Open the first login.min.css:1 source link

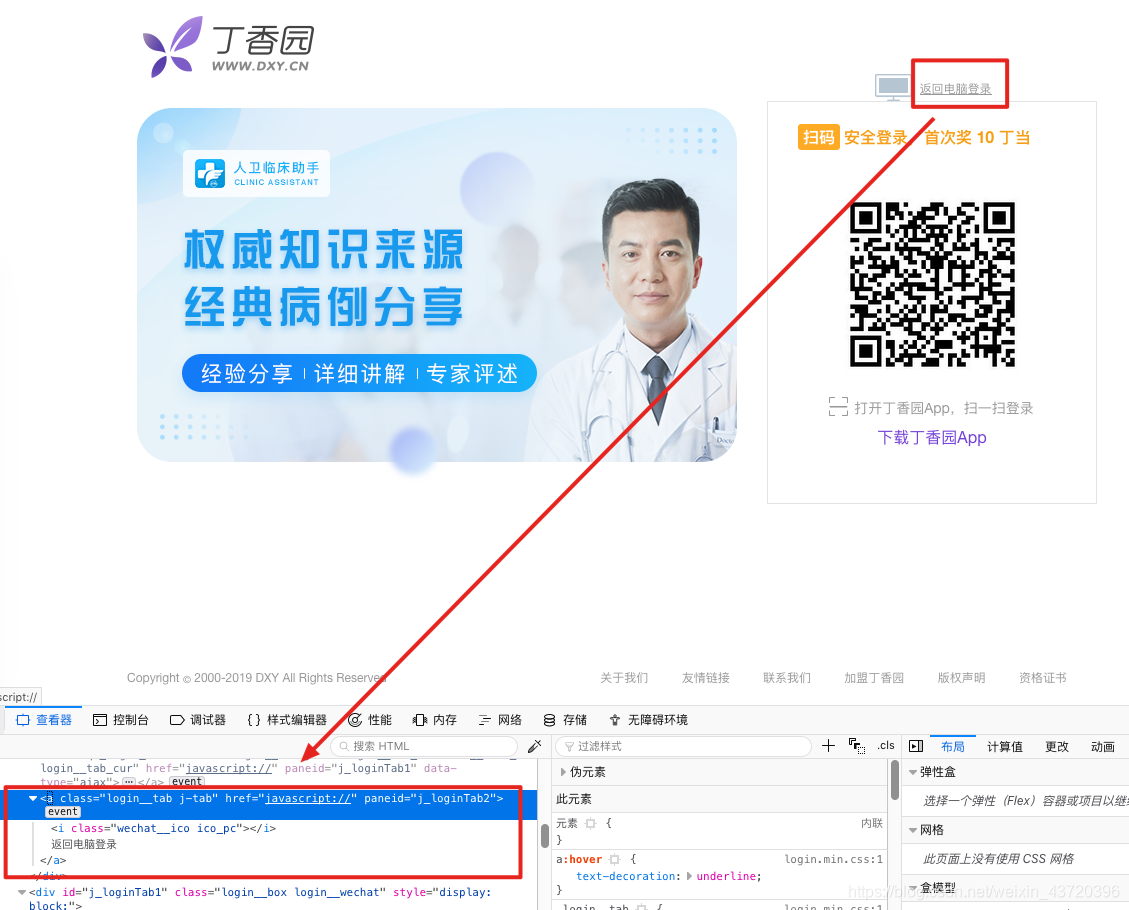pos(833,859)
